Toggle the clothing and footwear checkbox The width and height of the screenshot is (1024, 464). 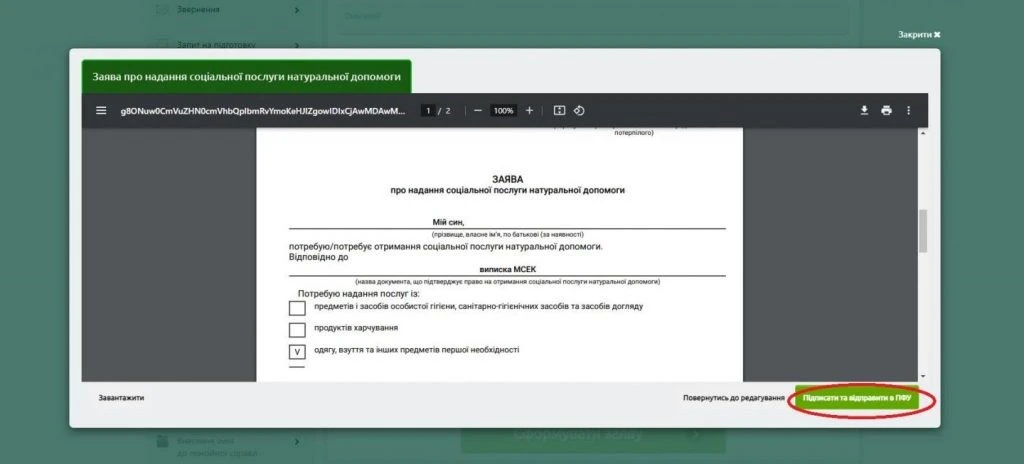click(x=297, y=352)
